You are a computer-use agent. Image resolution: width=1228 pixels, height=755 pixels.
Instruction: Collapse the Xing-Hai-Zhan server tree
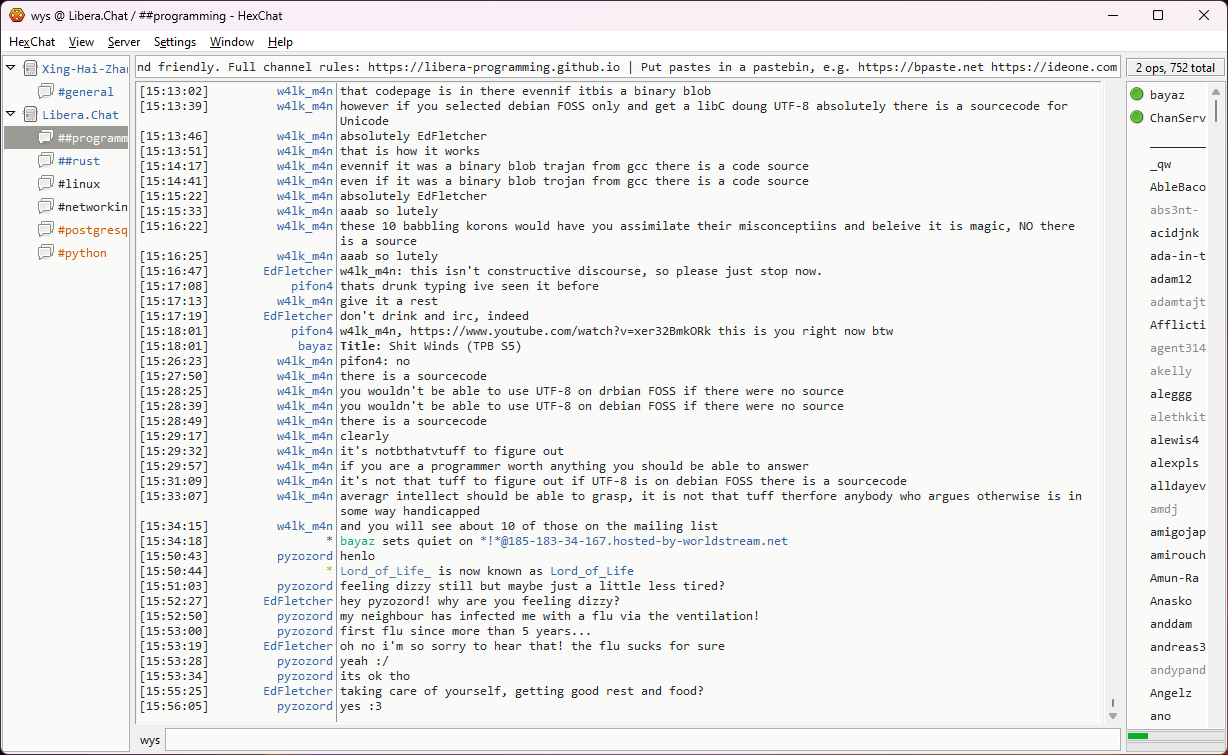11,68
